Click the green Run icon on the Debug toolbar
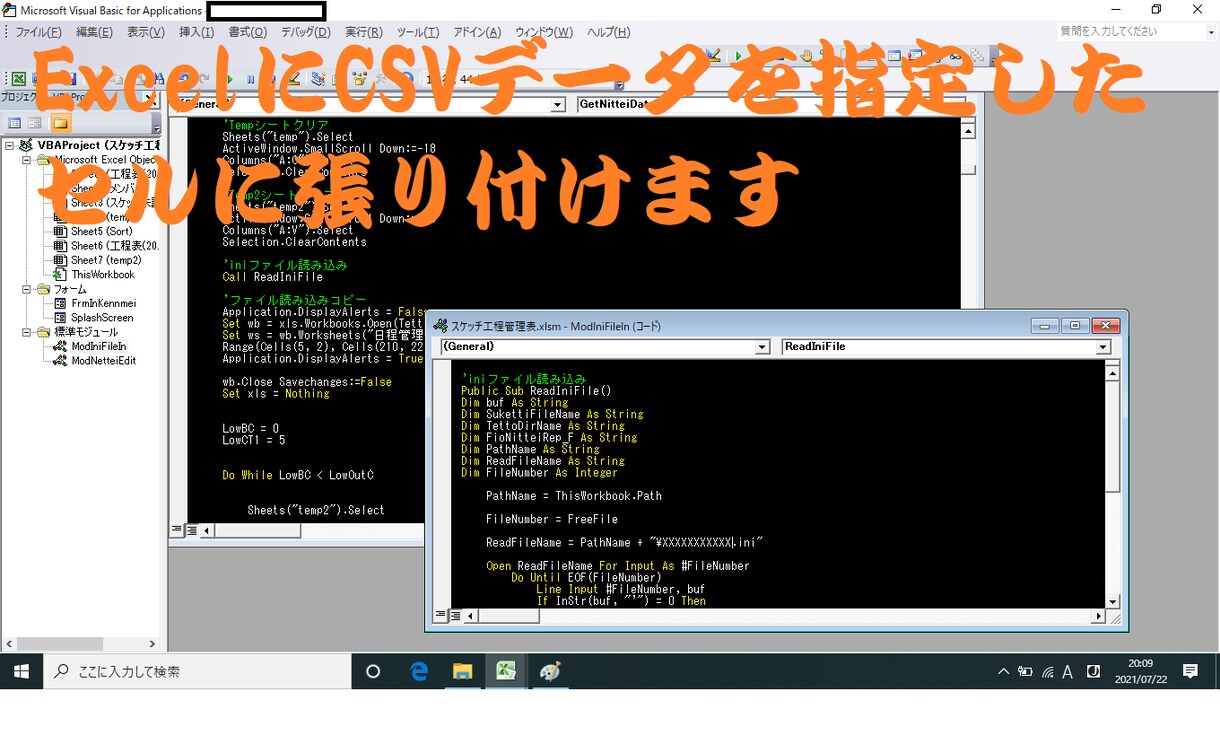Image resolution: width=1220 pixels, height=744 pixels. [x=738, y=56]
